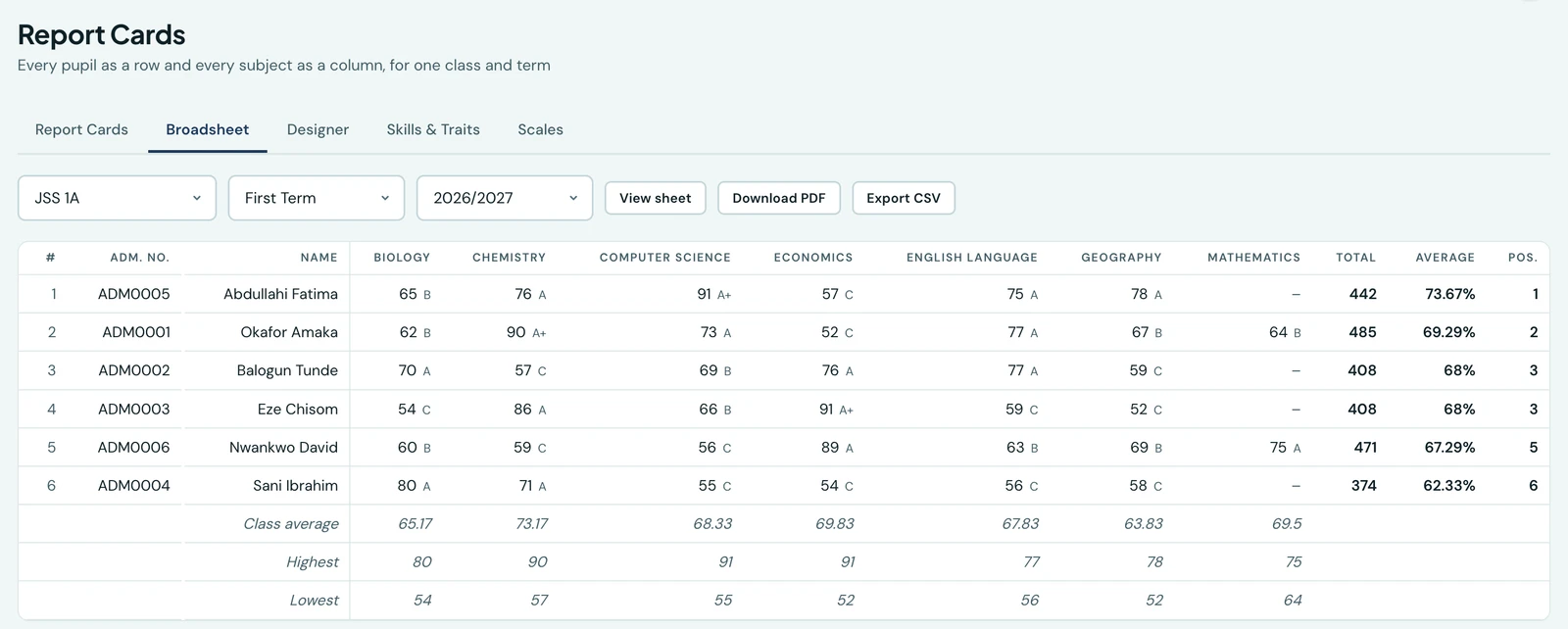Go to Skills & Traits tab
Screen dimensions: 1568x629
[x=433, y=129]
